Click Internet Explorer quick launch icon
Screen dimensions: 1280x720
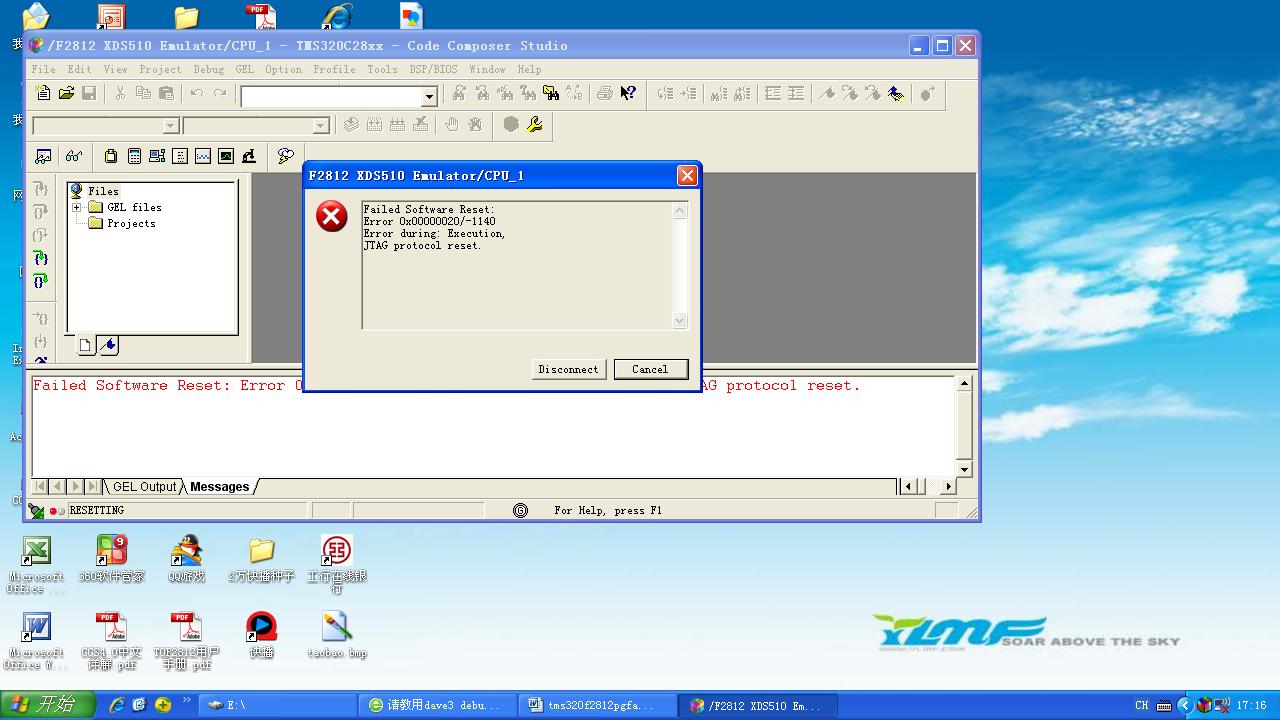(x=117, y=705)
